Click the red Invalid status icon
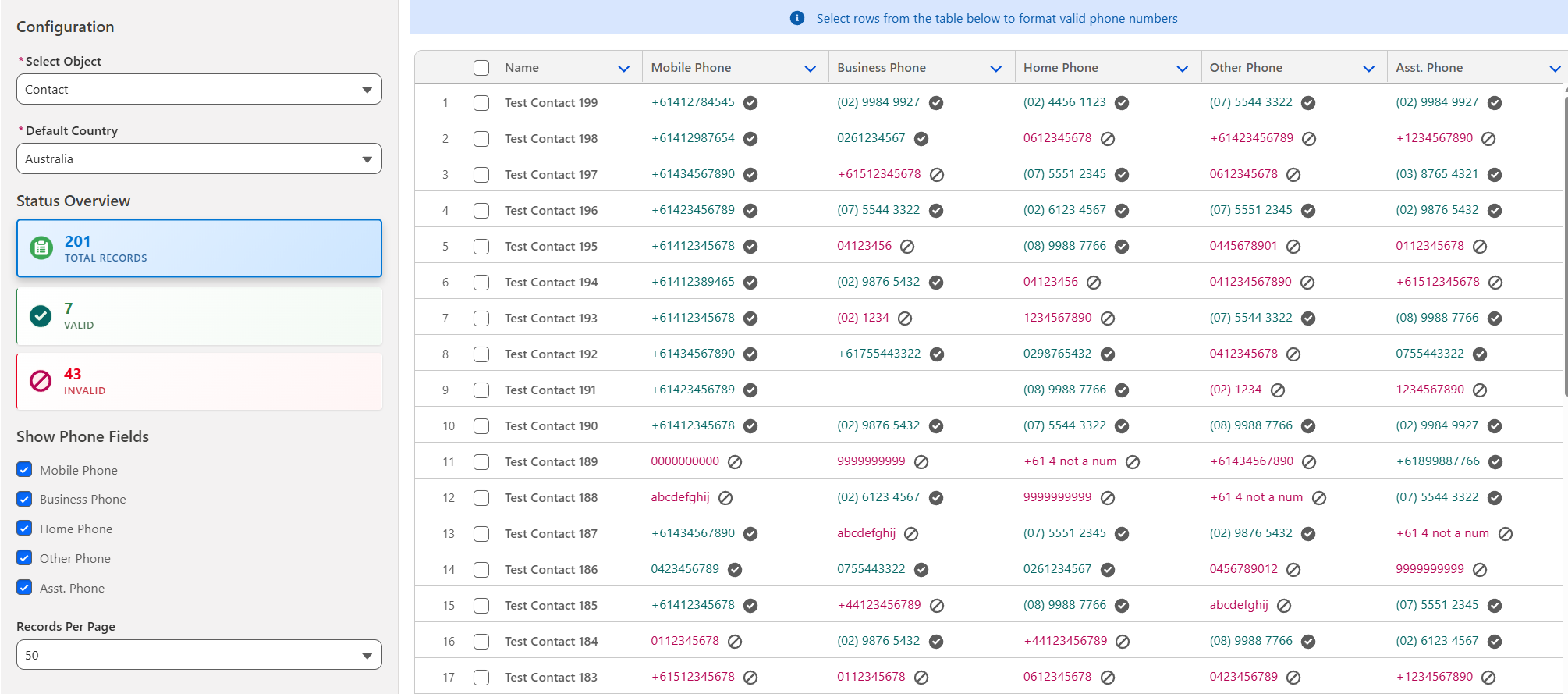 coord(41,381)
